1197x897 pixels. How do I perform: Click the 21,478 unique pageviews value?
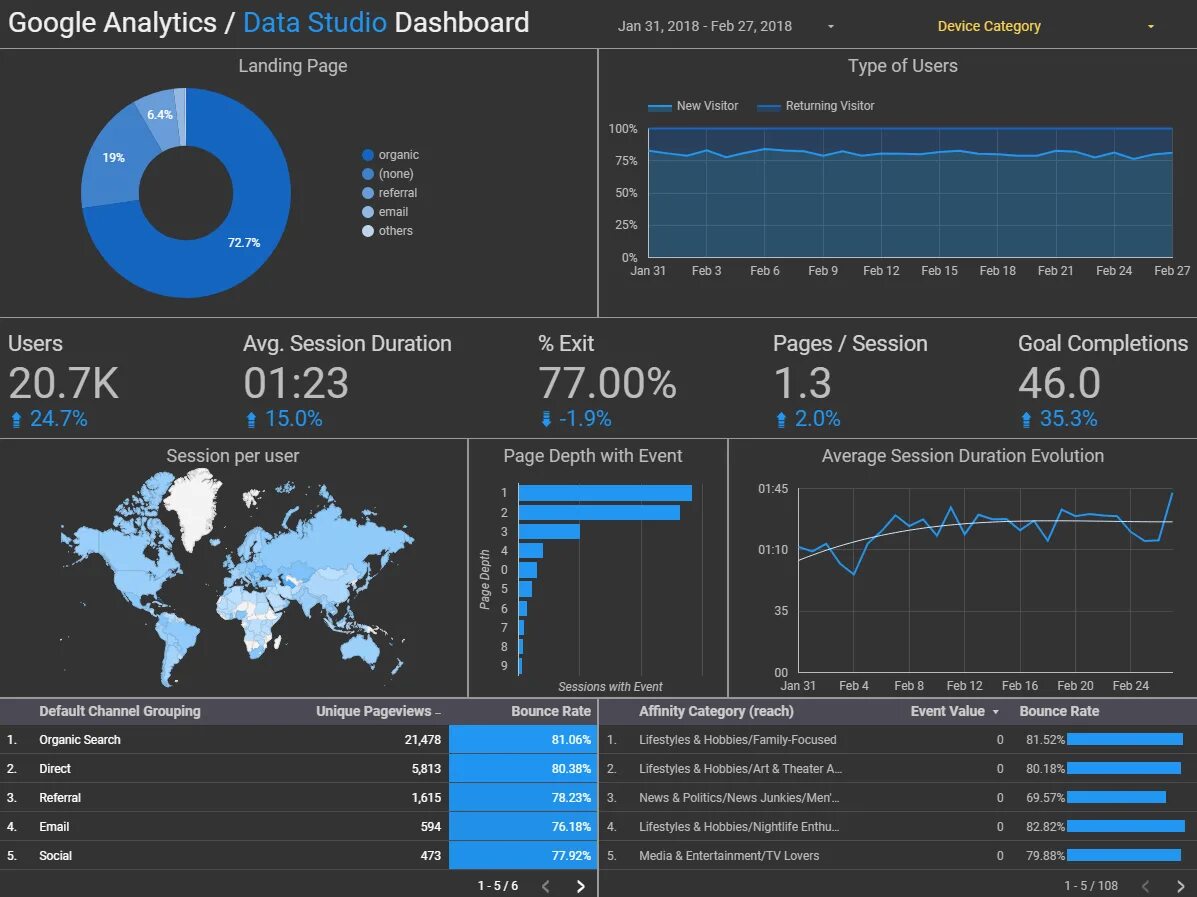coord(422,740)
